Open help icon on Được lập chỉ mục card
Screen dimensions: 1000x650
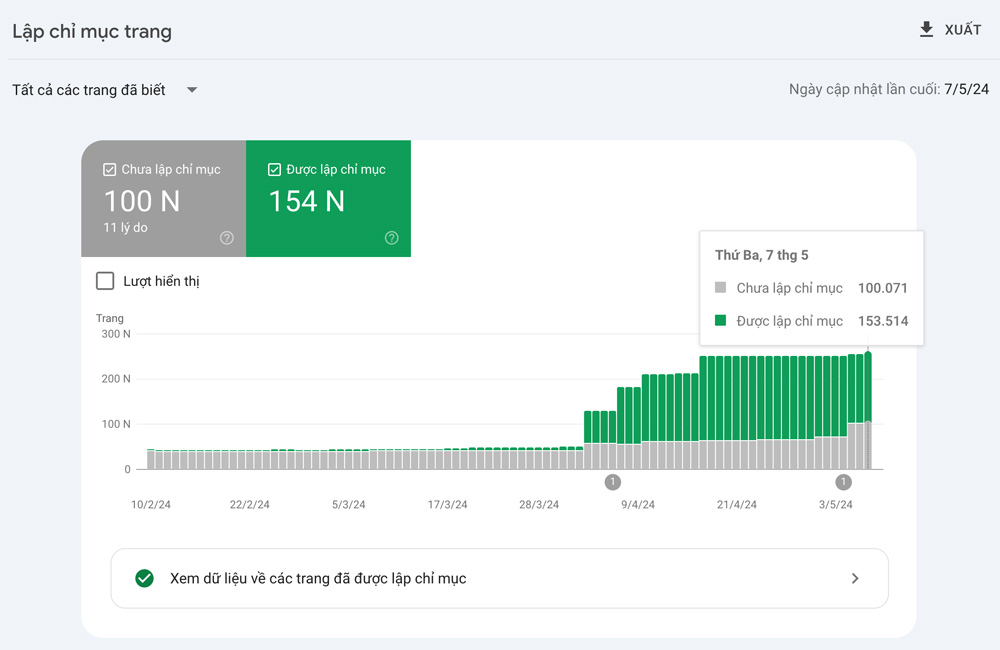pyautogui.click(x=391, y=238)
